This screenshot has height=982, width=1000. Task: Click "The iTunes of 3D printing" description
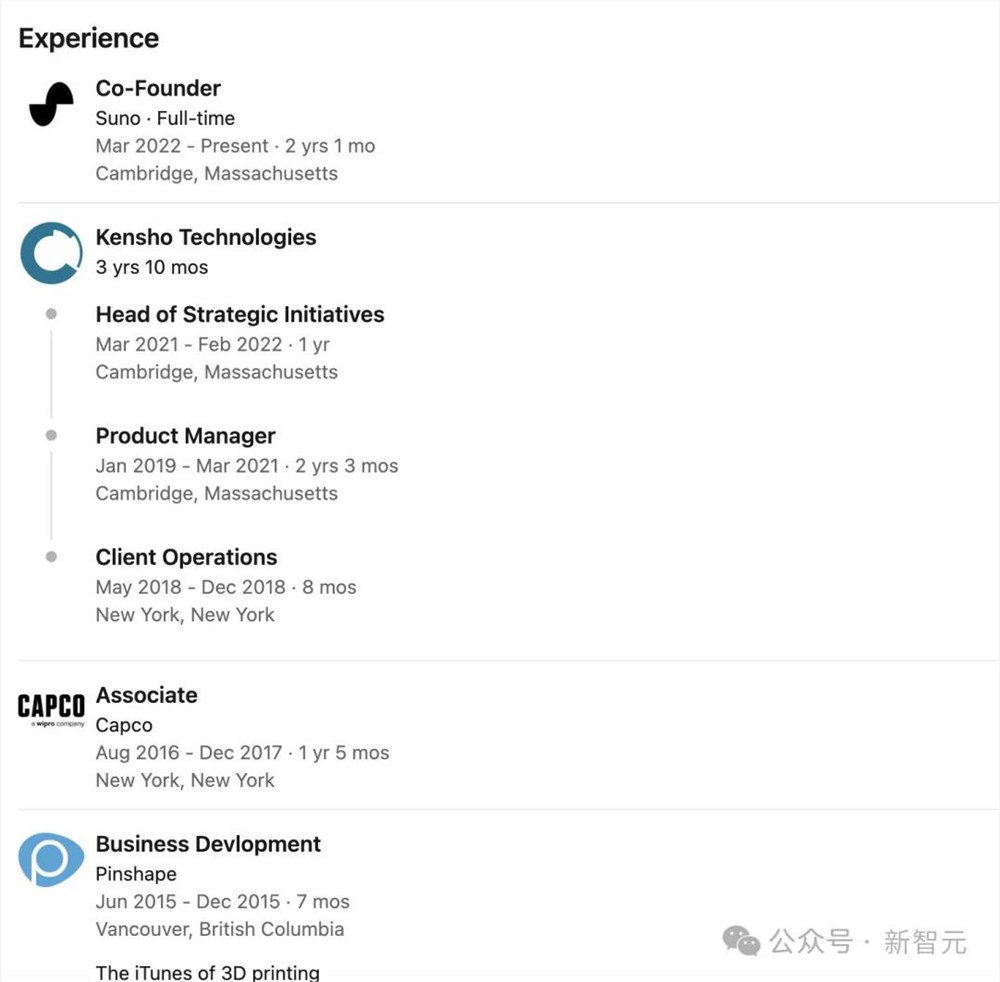[208, 972]
